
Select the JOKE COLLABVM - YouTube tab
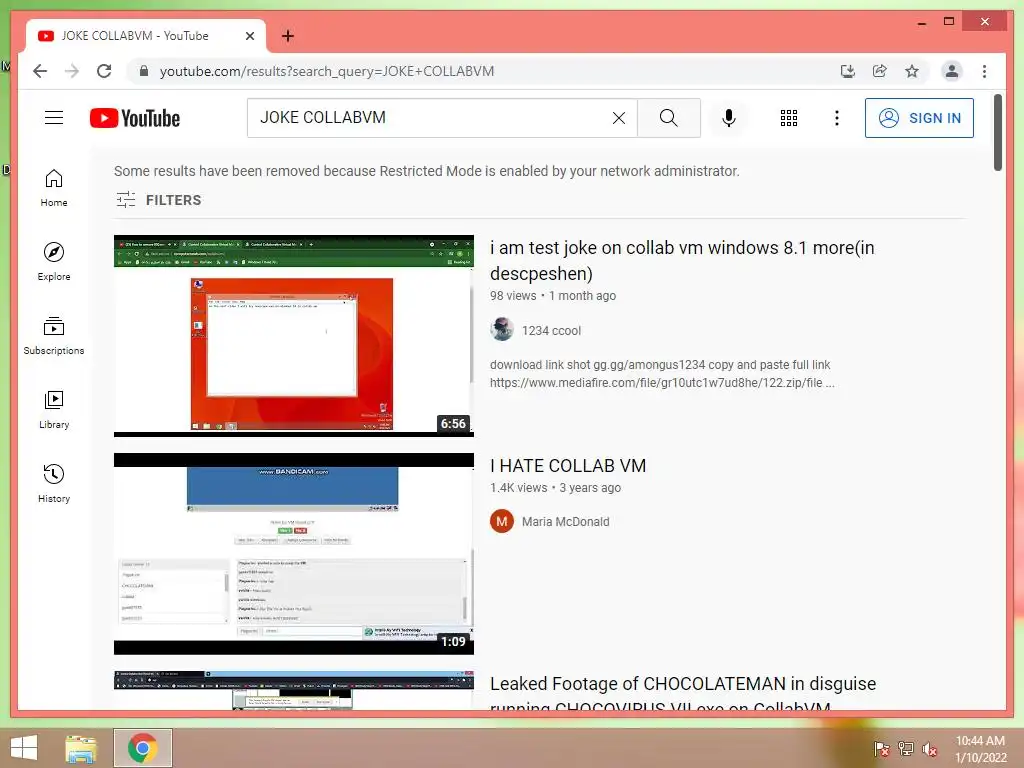point(146,36)
